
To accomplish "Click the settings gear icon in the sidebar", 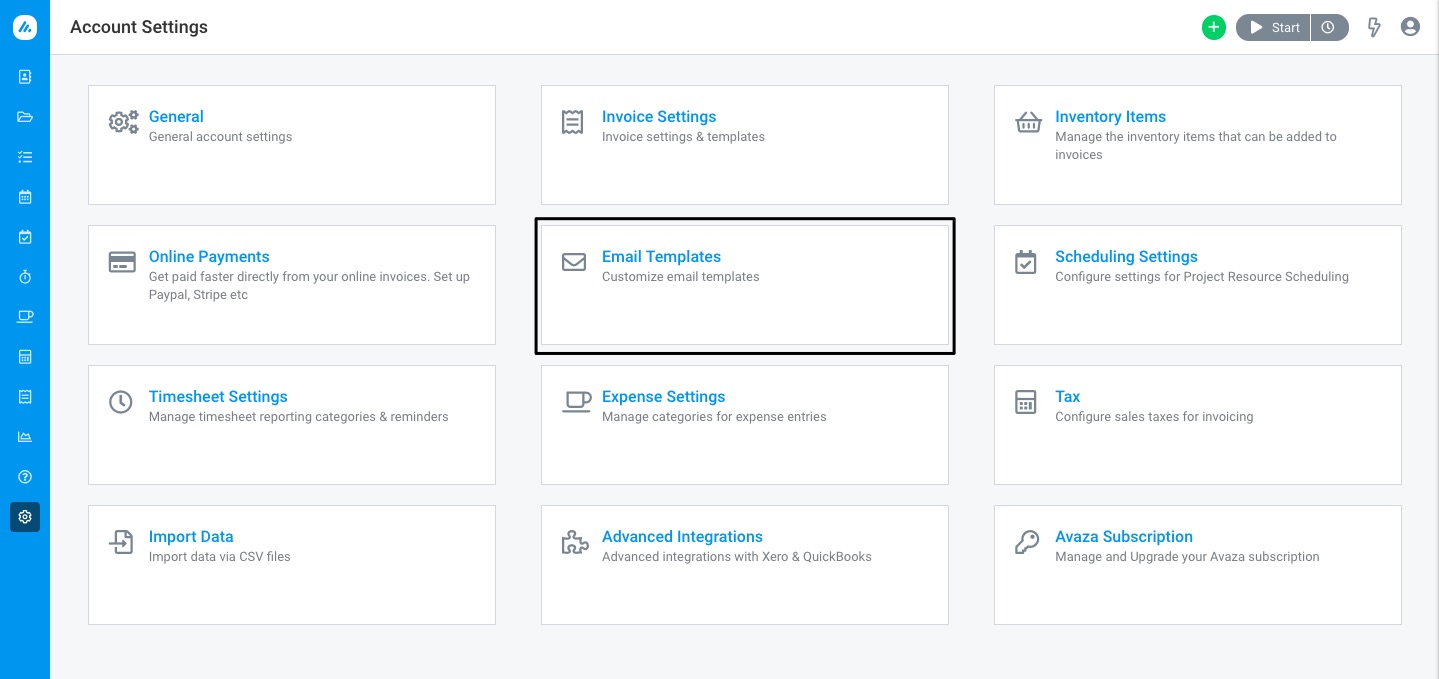I will tap(25, 517).
